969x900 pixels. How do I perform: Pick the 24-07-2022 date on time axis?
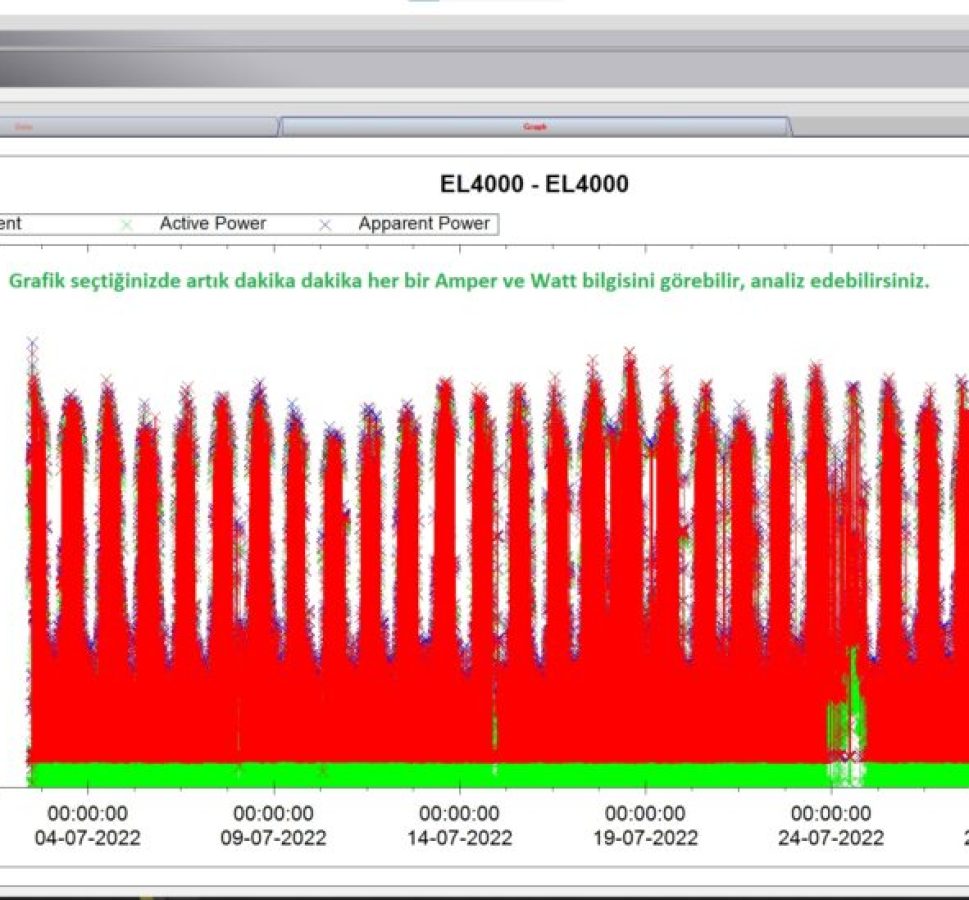tap(831, 838)
